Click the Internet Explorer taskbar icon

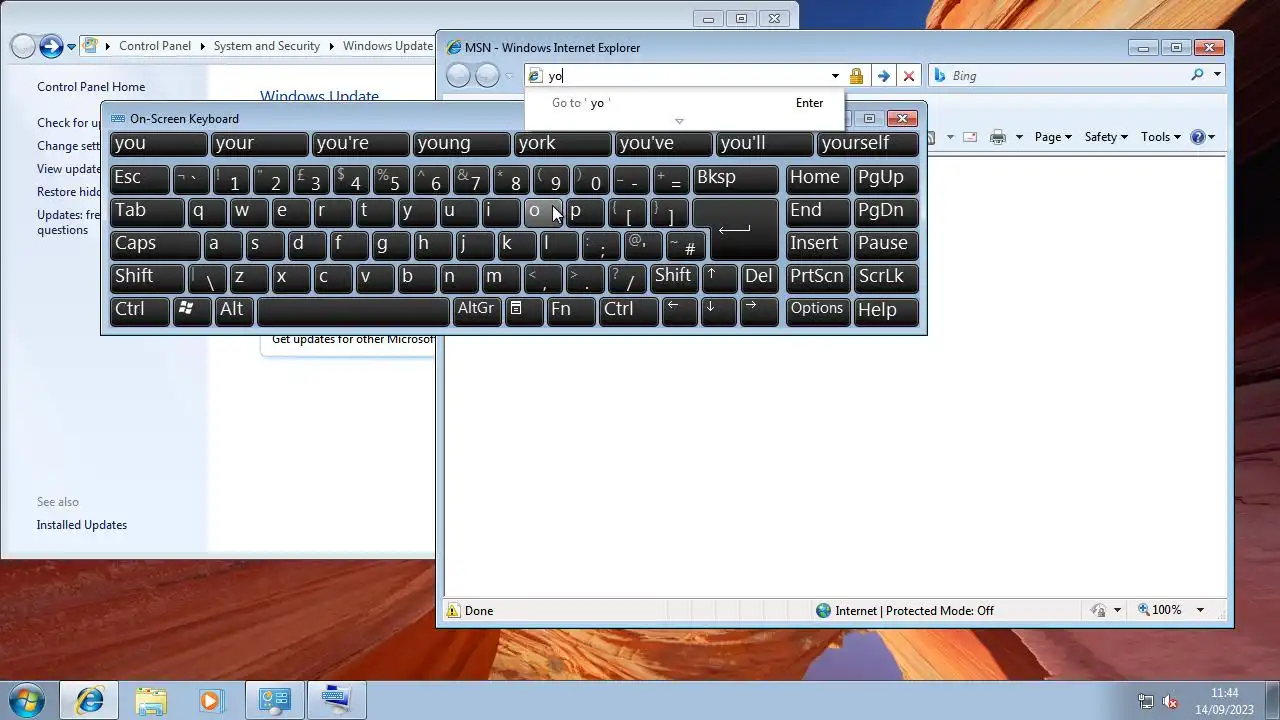click(89, 700)
